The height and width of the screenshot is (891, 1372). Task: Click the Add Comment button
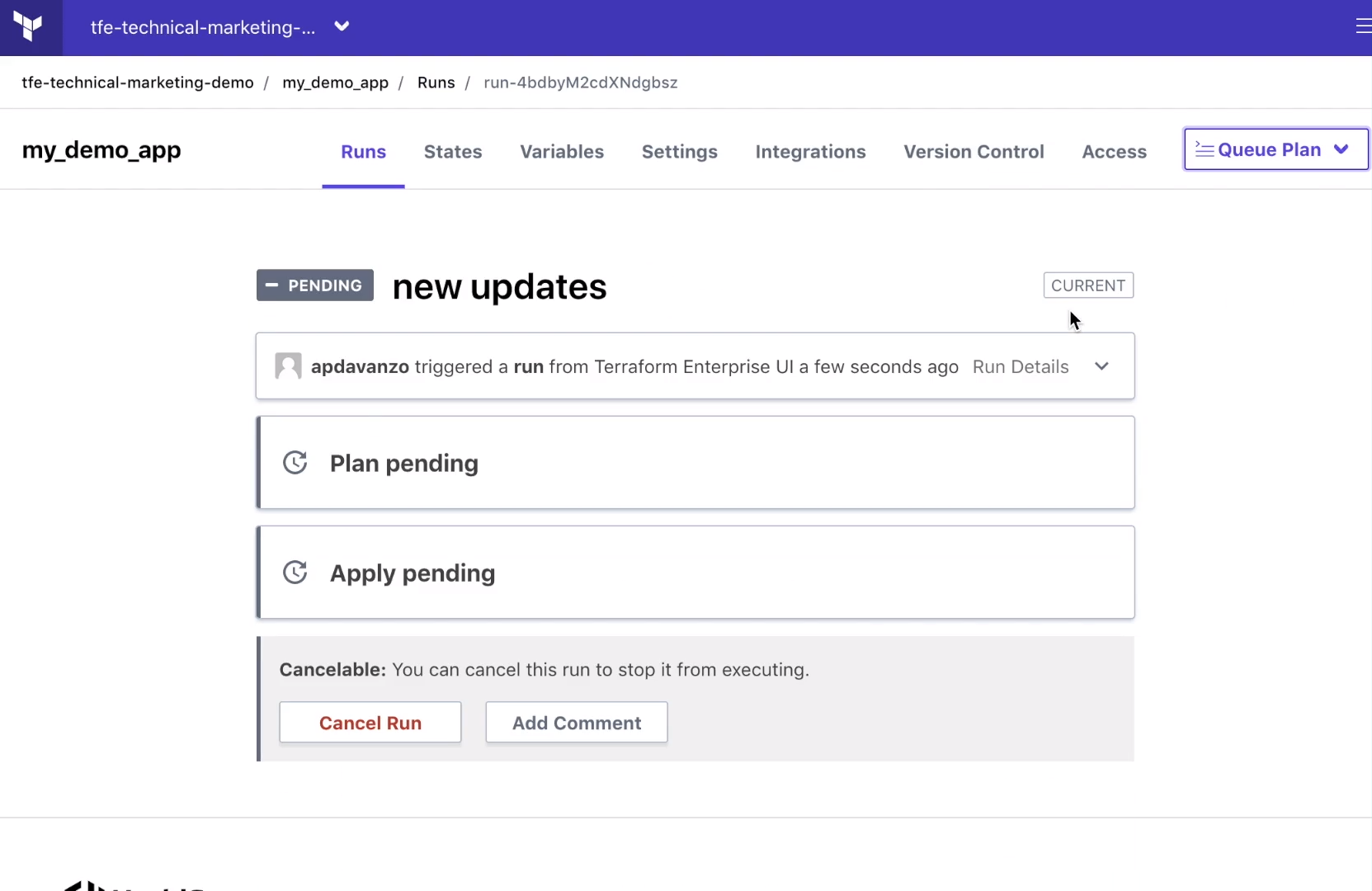(x=577, y=723)
